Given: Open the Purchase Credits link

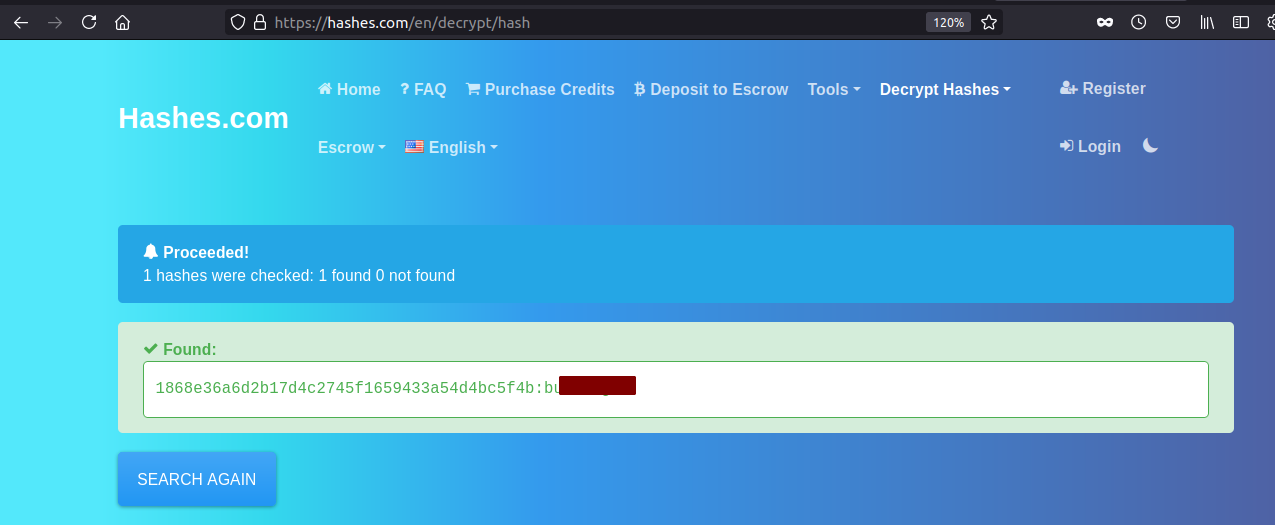Looking at the screenshot, I should pyautogui.click(x=540, y=89).
